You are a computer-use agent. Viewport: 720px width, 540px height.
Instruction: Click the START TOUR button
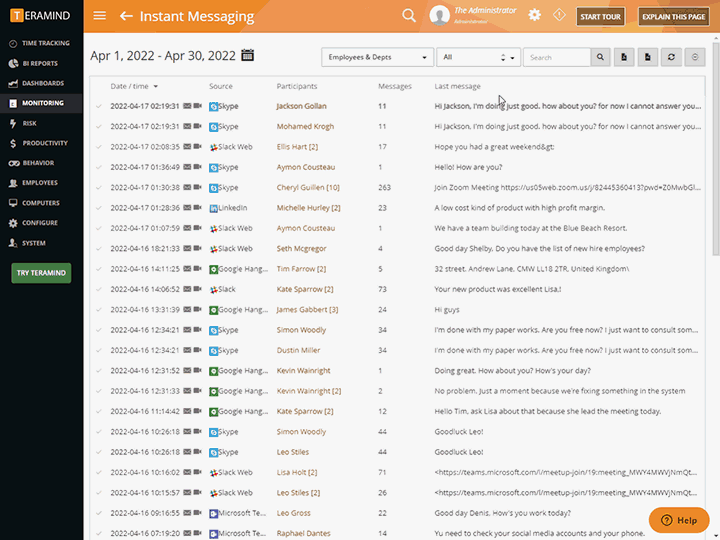[600, 16]
